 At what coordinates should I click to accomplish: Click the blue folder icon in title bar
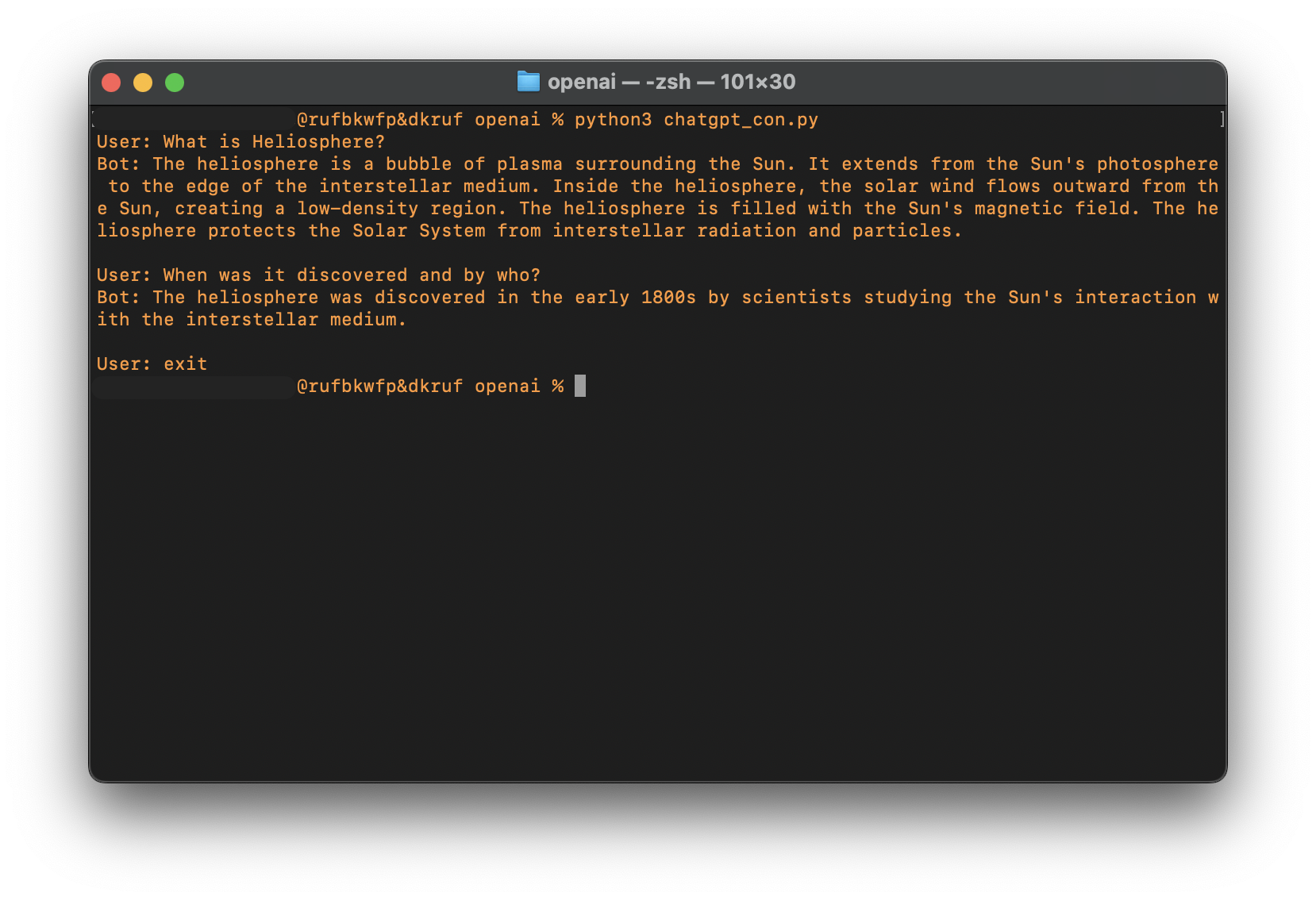click(528, 82)
